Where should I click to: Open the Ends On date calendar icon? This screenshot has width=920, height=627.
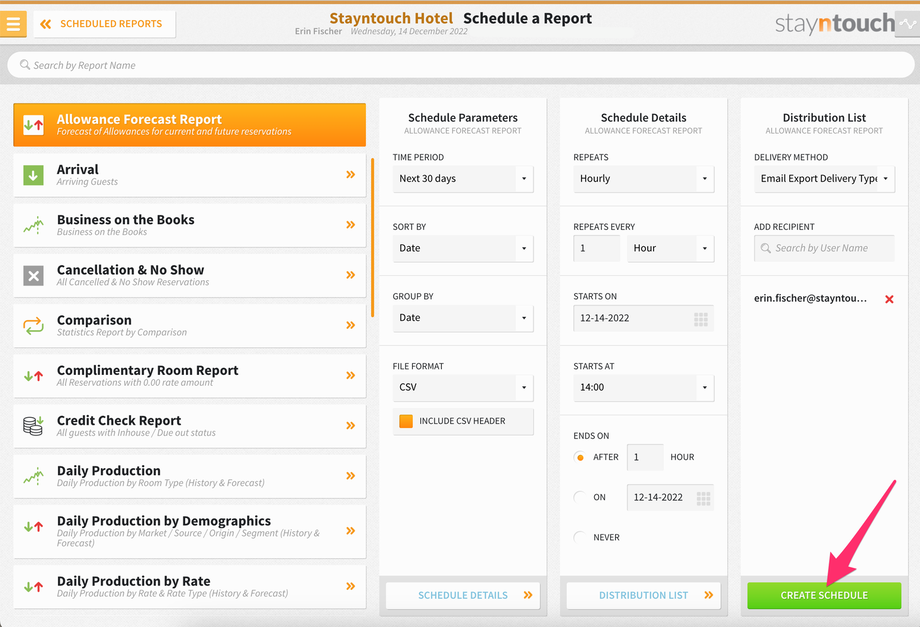703,499
